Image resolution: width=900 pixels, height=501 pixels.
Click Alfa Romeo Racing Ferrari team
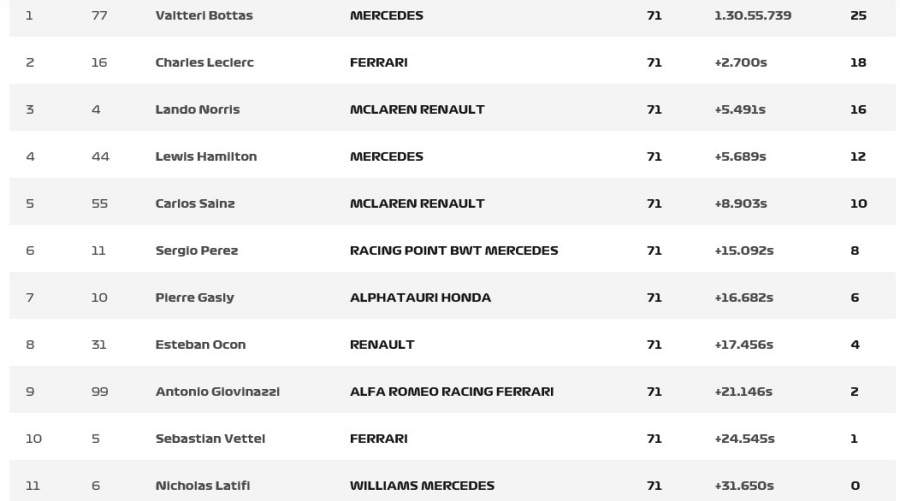(452, 392)
